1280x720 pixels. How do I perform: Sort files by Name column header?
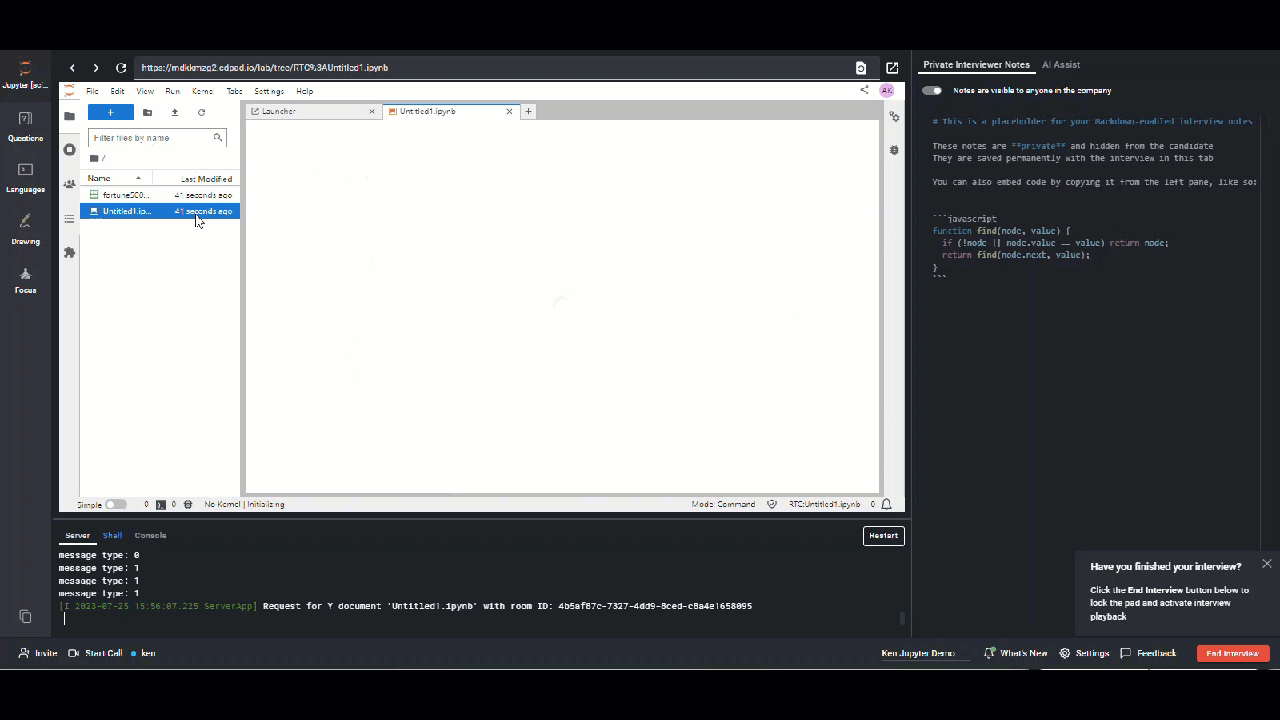click(x=99, y=179)
